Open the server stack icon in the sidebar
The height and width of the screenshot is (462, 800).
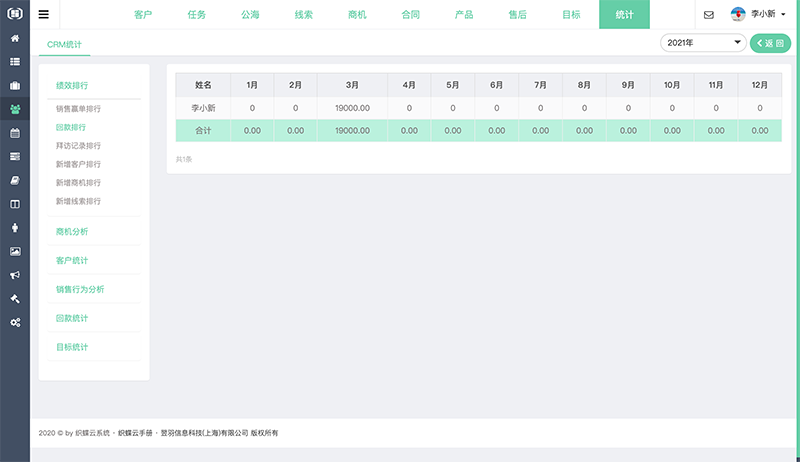(x=15, y=157)
